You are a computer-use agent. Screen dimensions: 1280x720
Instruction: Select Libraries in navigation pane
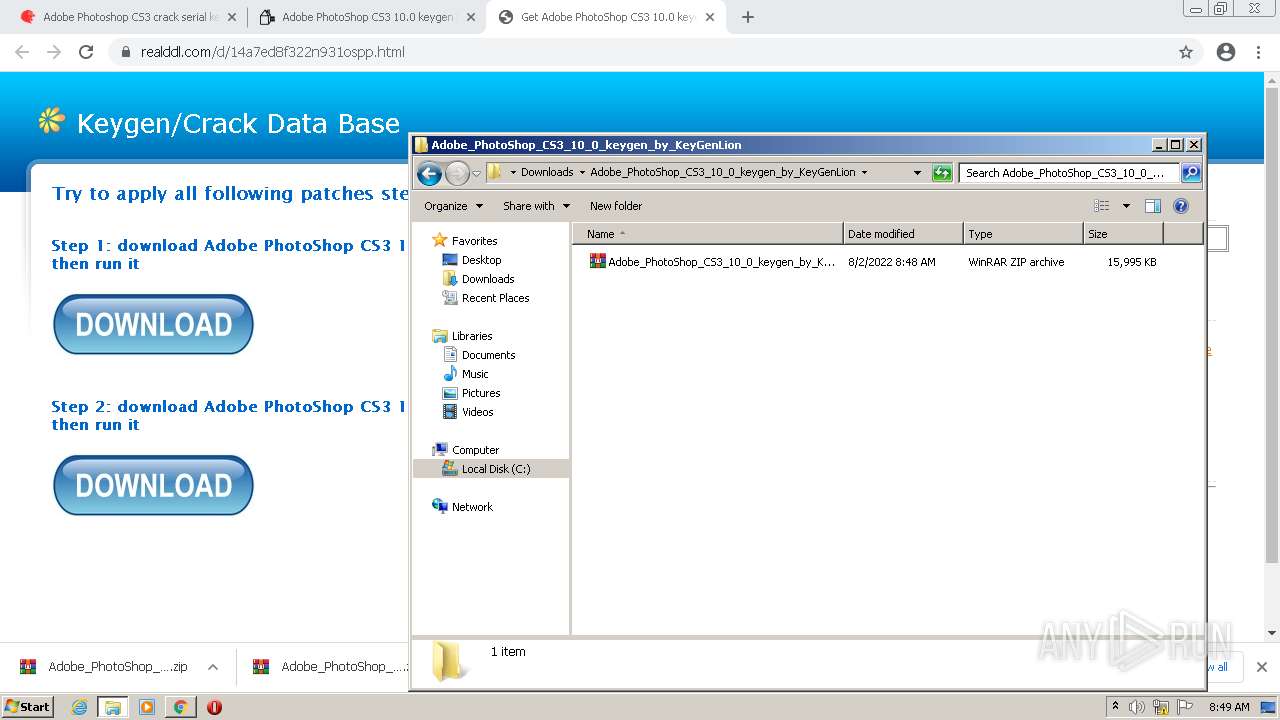pyautogui.click(x=472, y=336)
